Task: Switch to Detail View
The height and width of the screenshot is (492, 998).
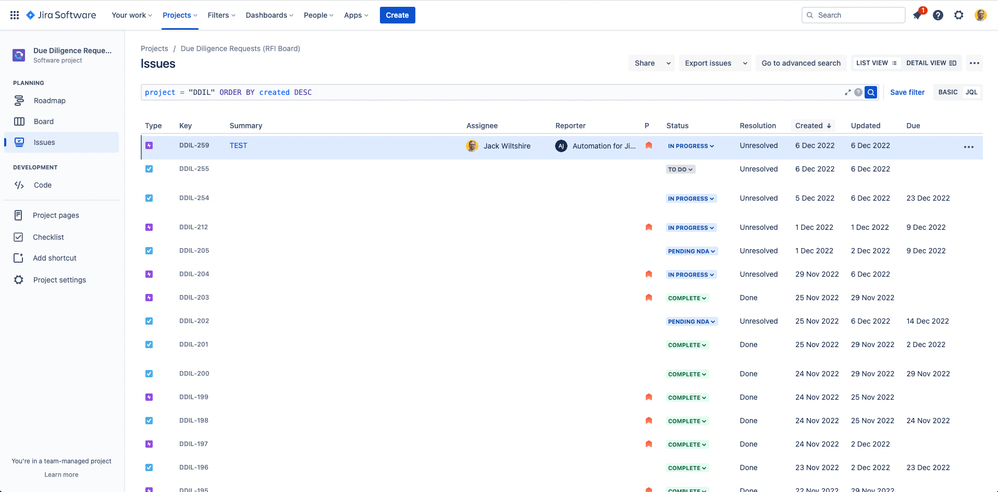Action: [931, 63]
